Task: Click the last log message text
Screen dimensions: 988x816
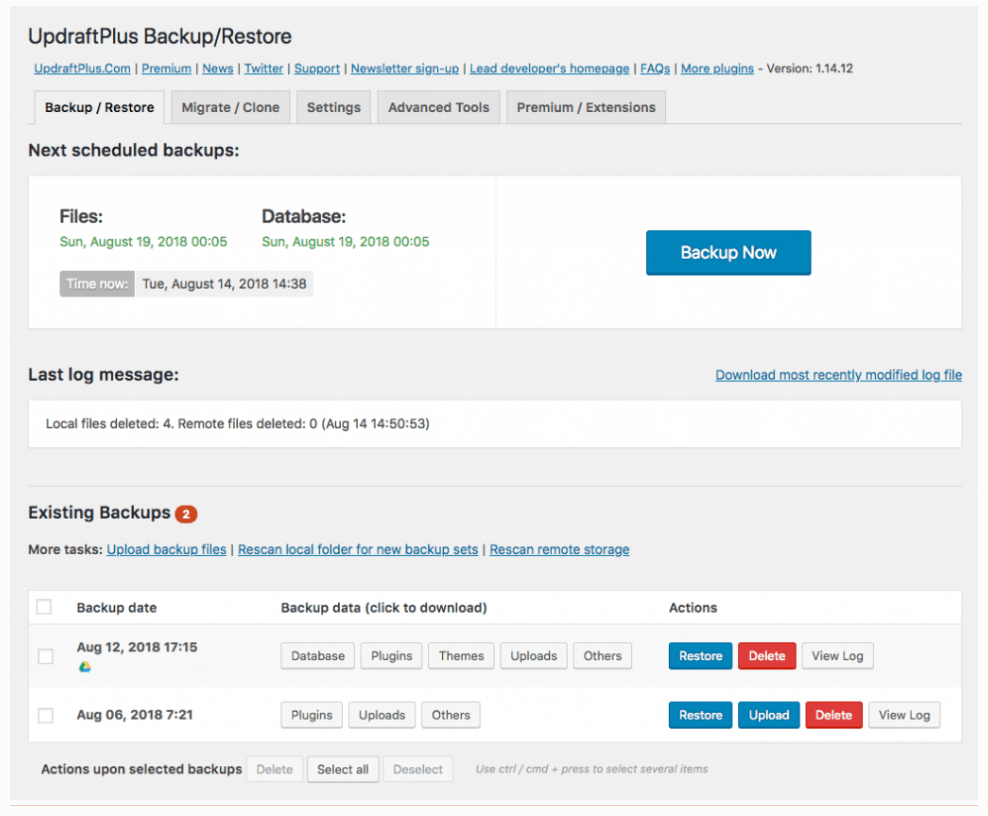Action: pyautogui.click(x=238, y=423)
